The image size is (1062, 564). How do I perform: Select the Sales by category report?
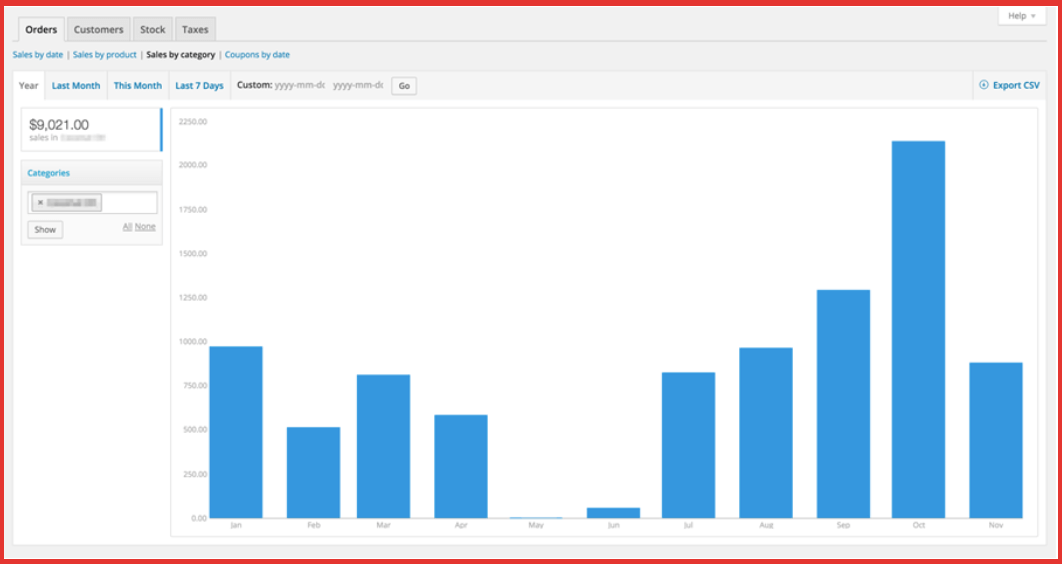click(x=181, y=55)
